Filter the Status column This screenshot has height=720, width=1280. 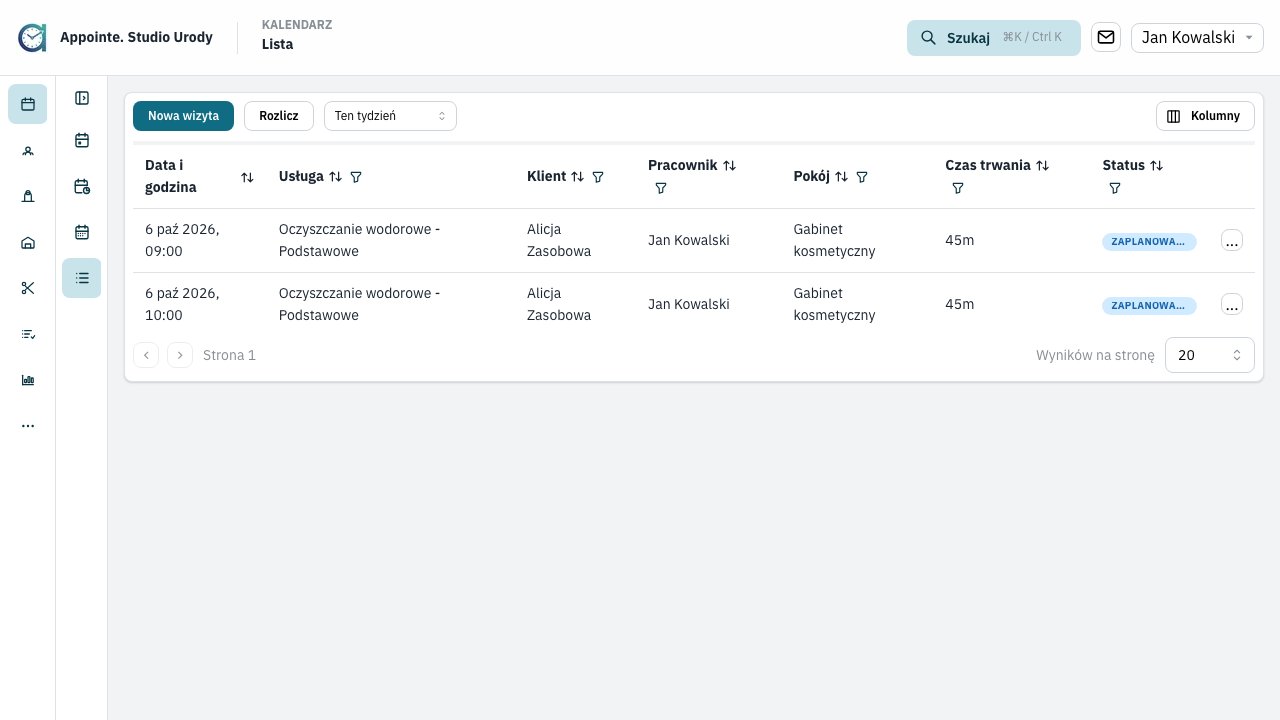point(1115,188)
